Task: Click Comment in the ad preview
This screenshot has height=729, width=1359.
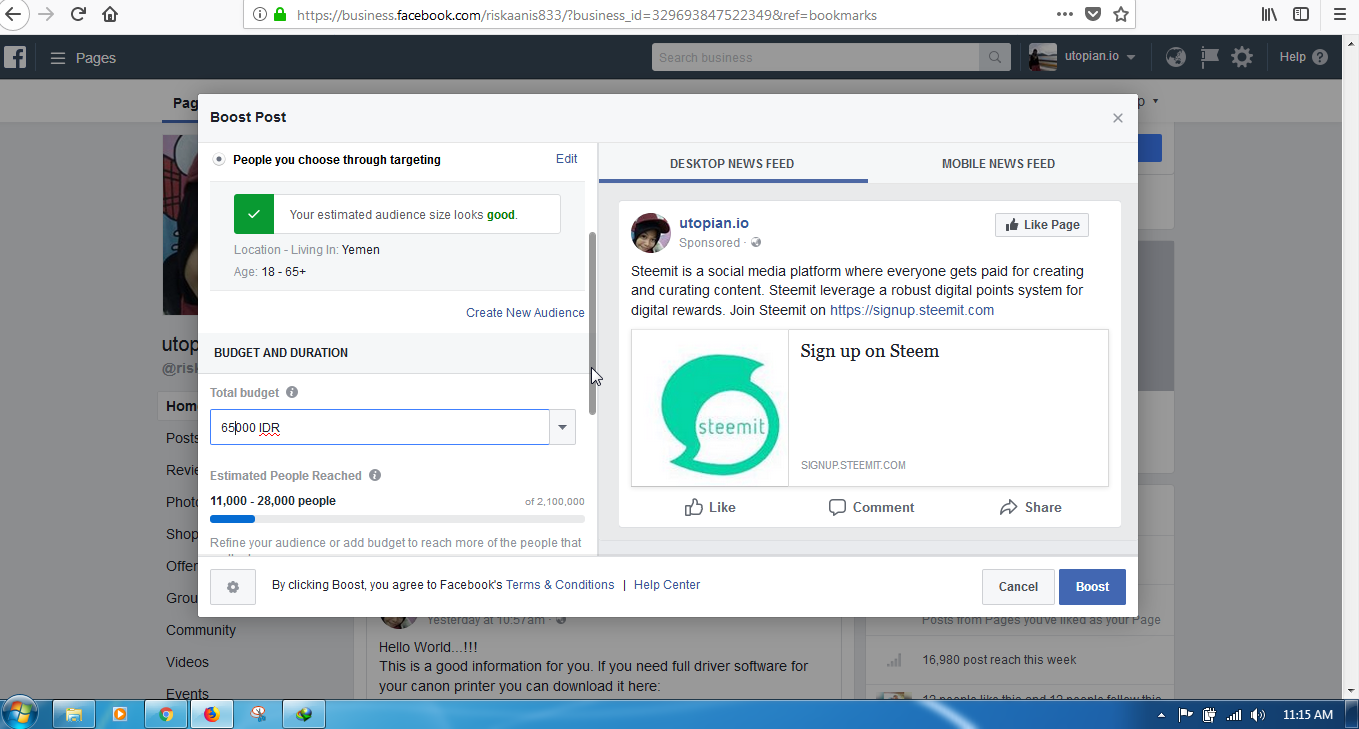Action: pyautogui.click(x=871, y=508)
